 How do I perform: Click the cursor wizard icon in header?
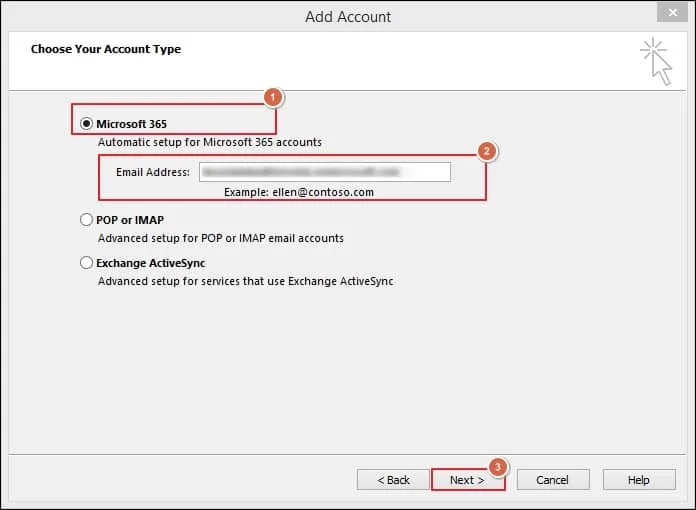tap(656, 61)
